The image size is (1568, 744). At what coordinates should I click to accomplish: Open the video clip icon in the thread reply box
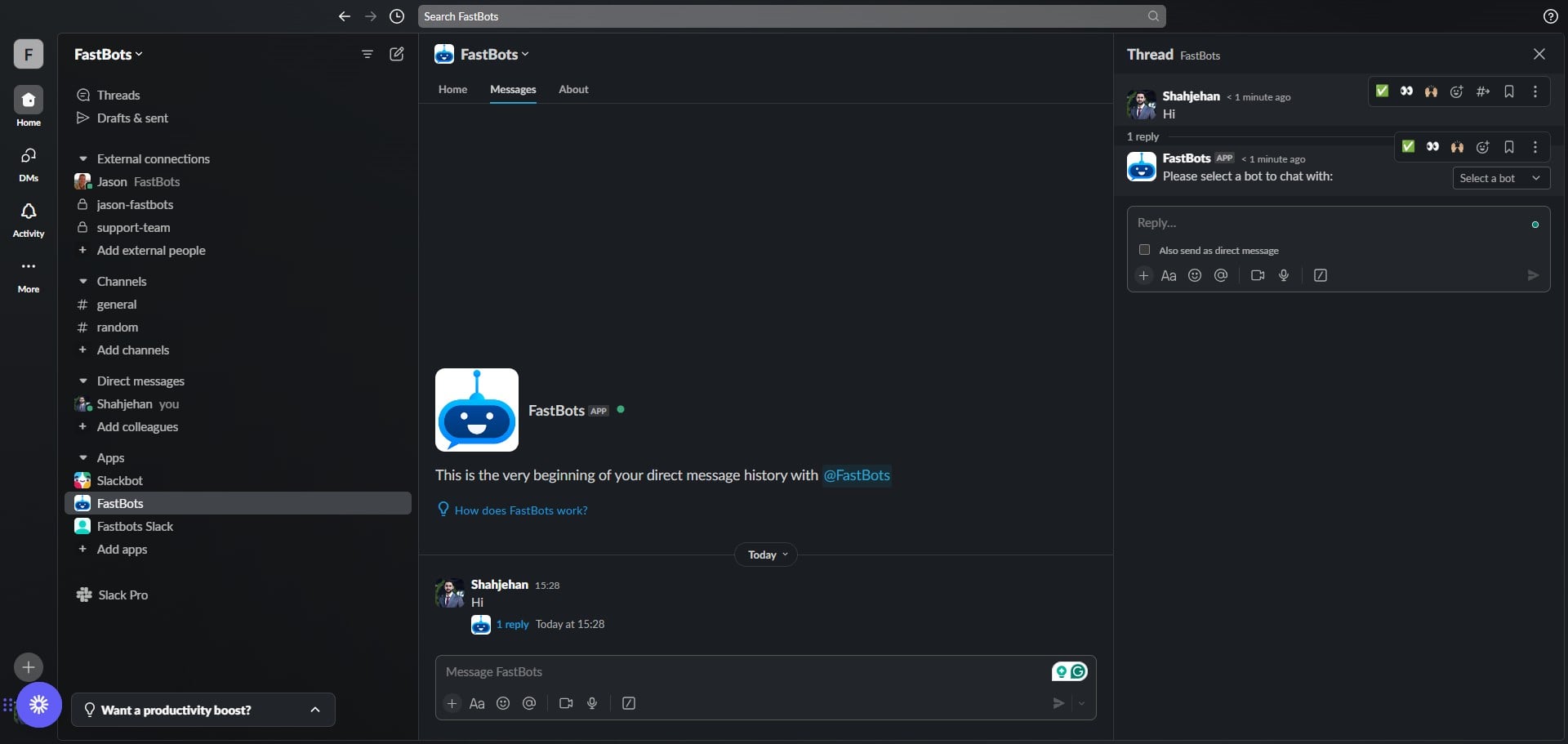click(1258, 275)
